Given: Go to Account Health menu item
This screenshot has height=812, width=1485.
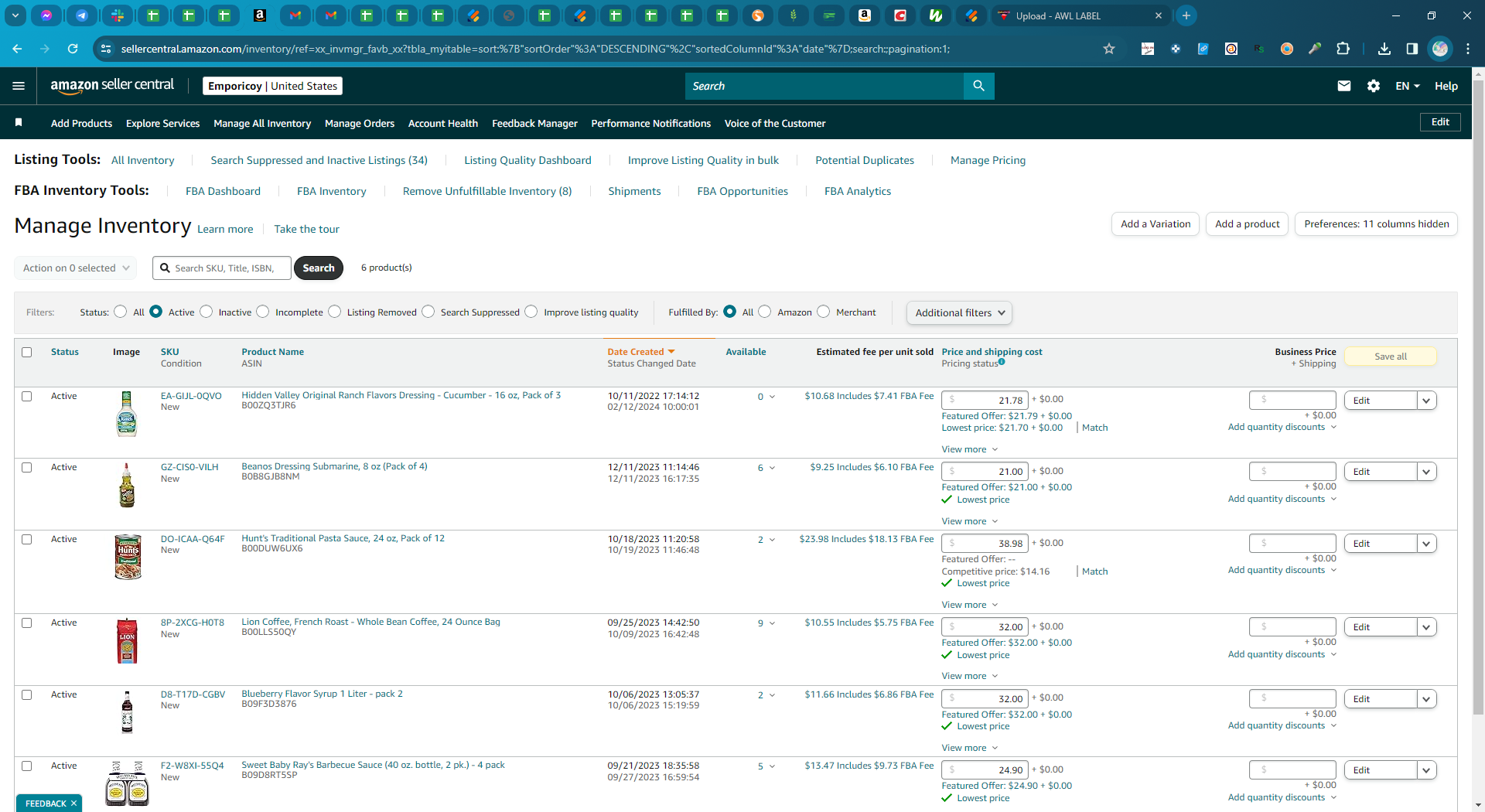Looking at the screenshot, I should point(443,123).
